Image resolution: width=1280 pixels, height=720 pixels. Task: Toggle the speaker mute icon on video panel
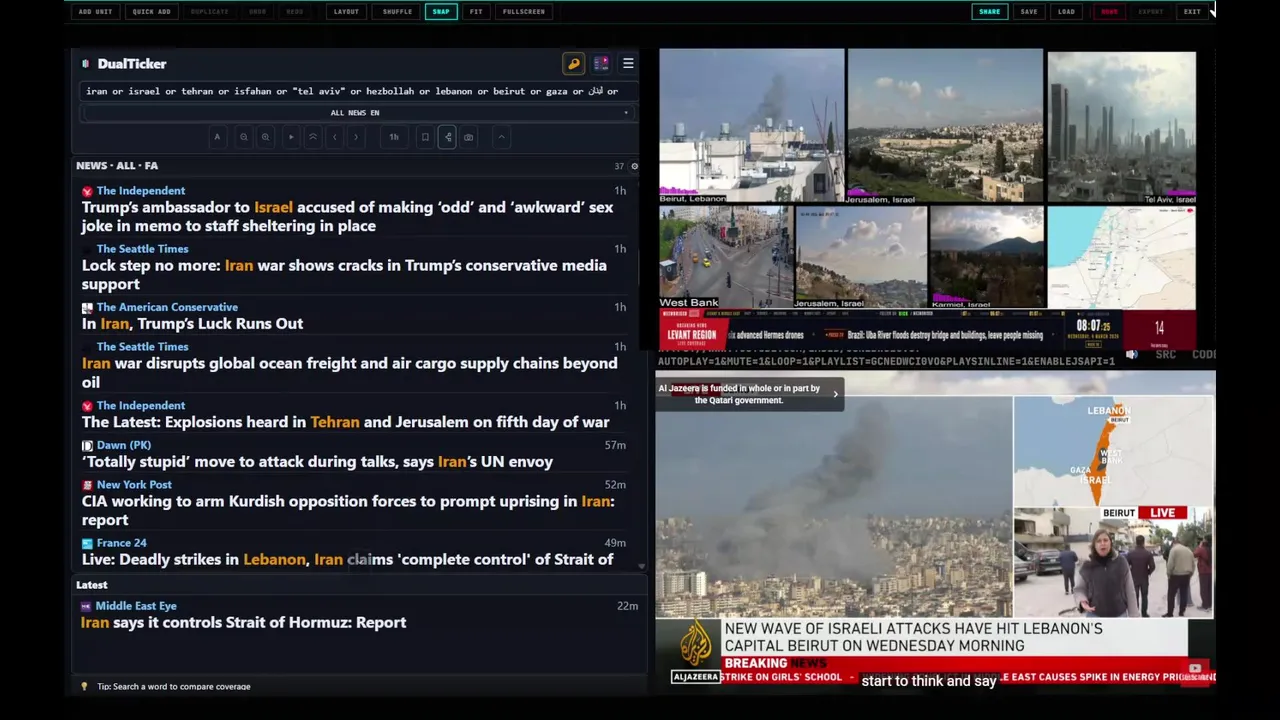pyautogui.click(x=1132, y=354)
